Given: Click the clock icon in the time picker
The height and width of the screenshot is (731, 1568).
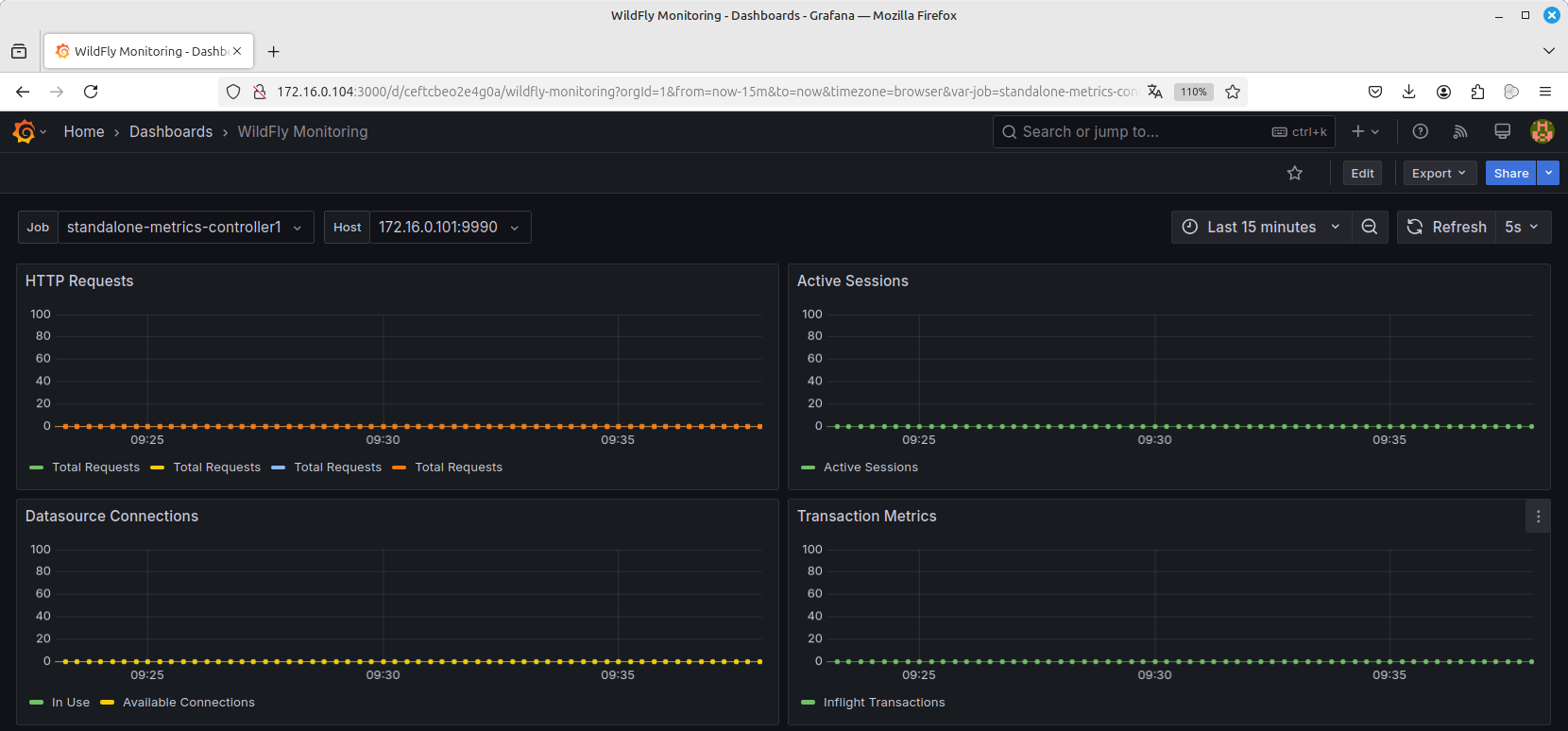Looking at the screenshot, I should click(1190, 227).
